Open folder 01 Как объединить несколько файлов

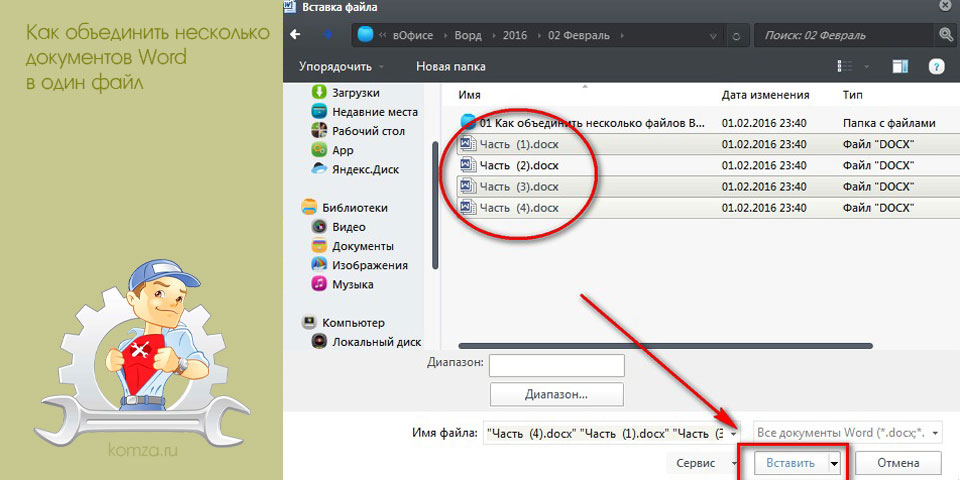pyautogui.click(x=593, y=123)
